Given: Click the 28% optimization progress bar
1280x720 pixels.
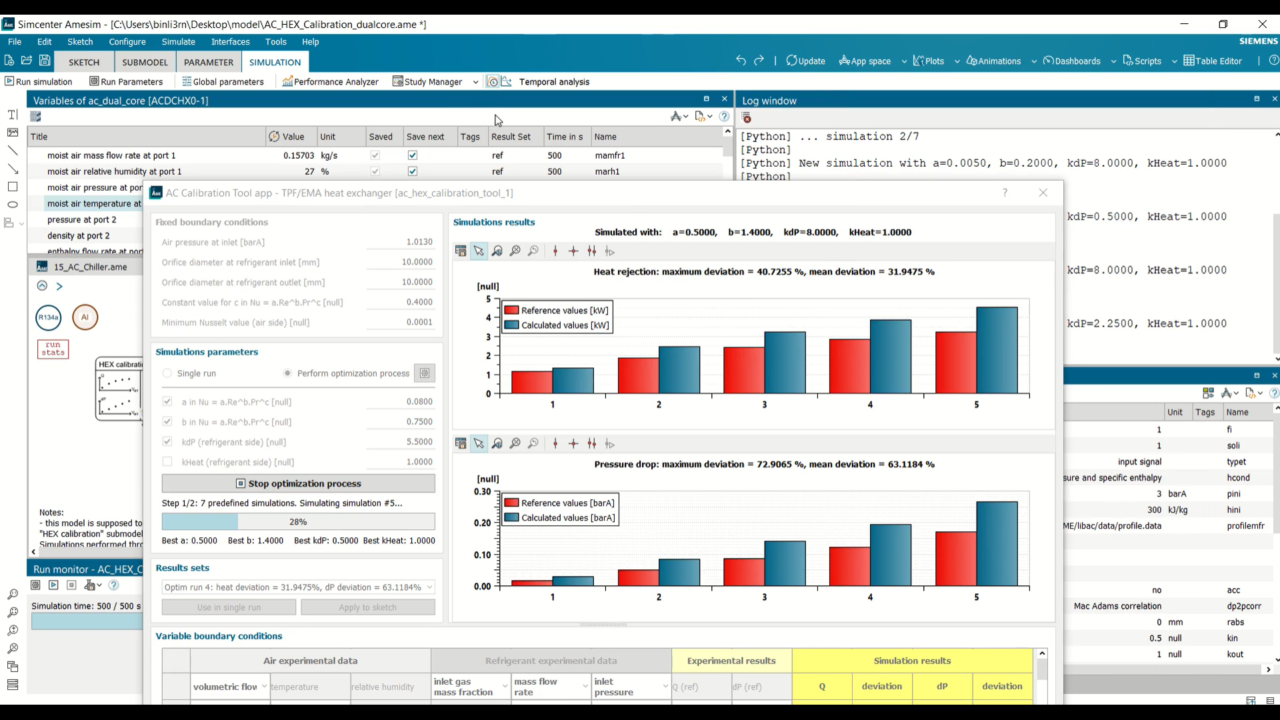Looking at the screenshot, I should click(298, 522).
